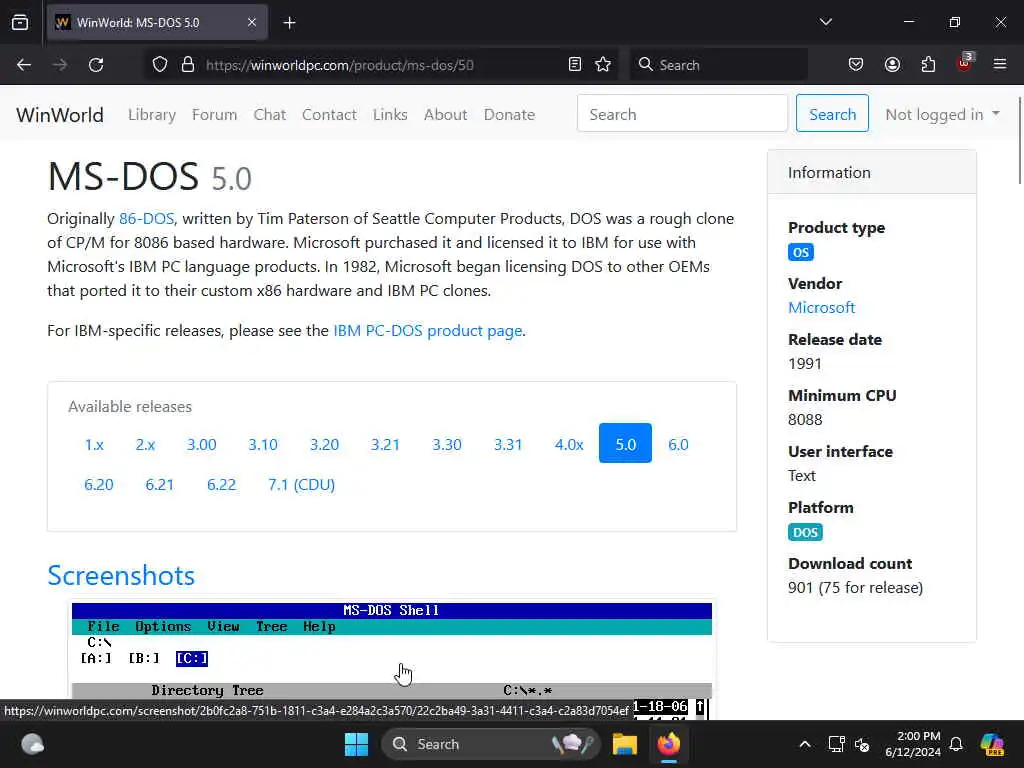Click the DOS platform badge
This screenshot has width=1024, height=768.
[x=805, y=532]
